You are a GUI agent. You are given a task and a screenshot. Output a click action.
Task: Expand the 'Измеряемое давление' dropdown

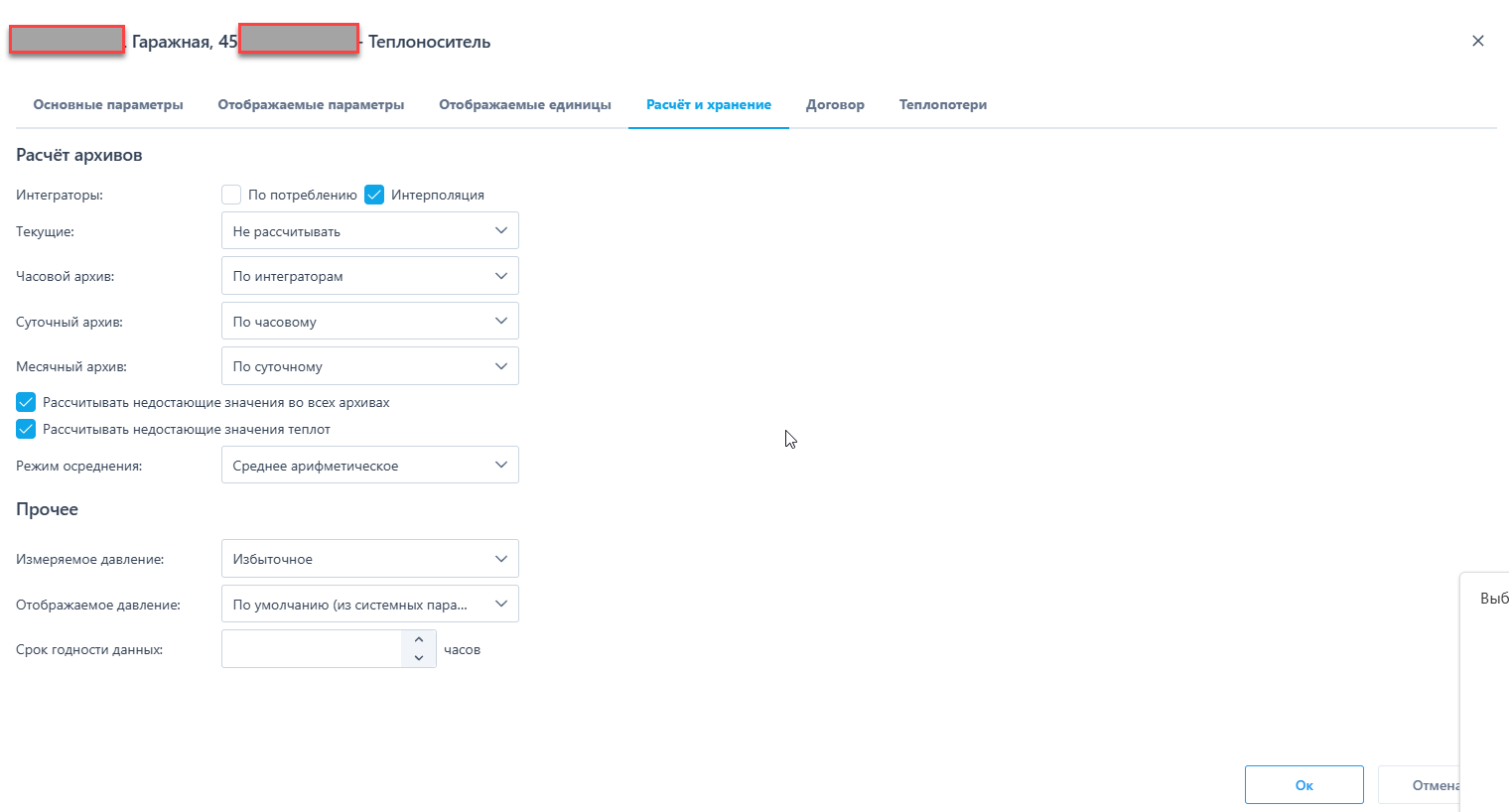click(x=369, y=559)
